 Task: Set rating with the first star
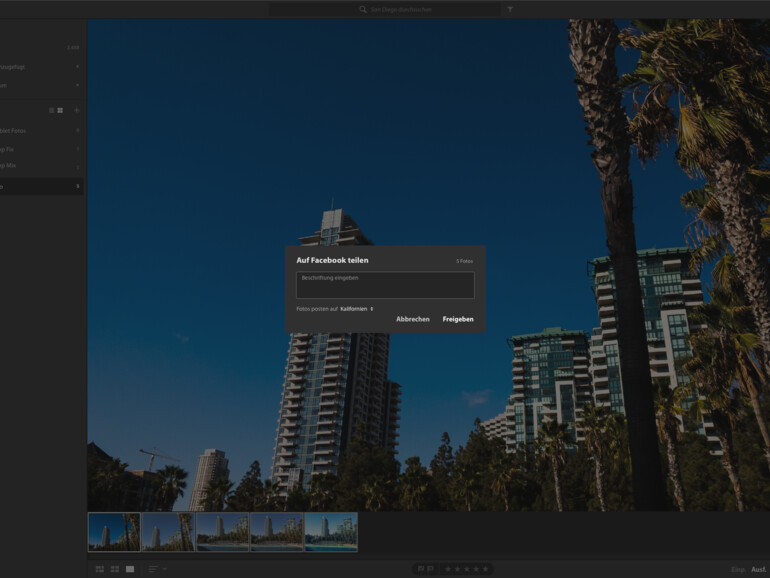[x=447, y=569]
